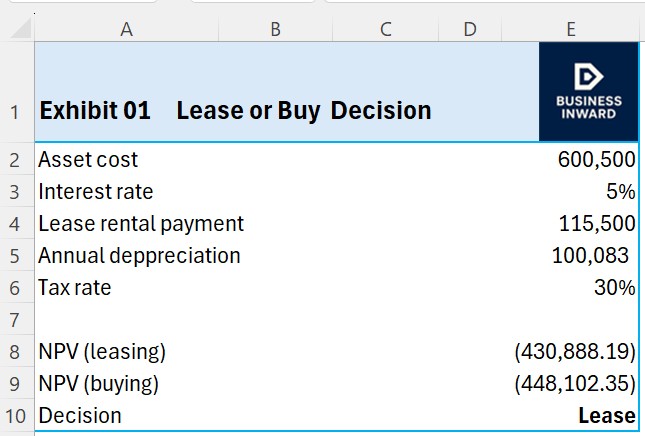Viewport: 645px width, 436px height.
Task: Select the asset cost value 600,500
Action: [596, 160]
